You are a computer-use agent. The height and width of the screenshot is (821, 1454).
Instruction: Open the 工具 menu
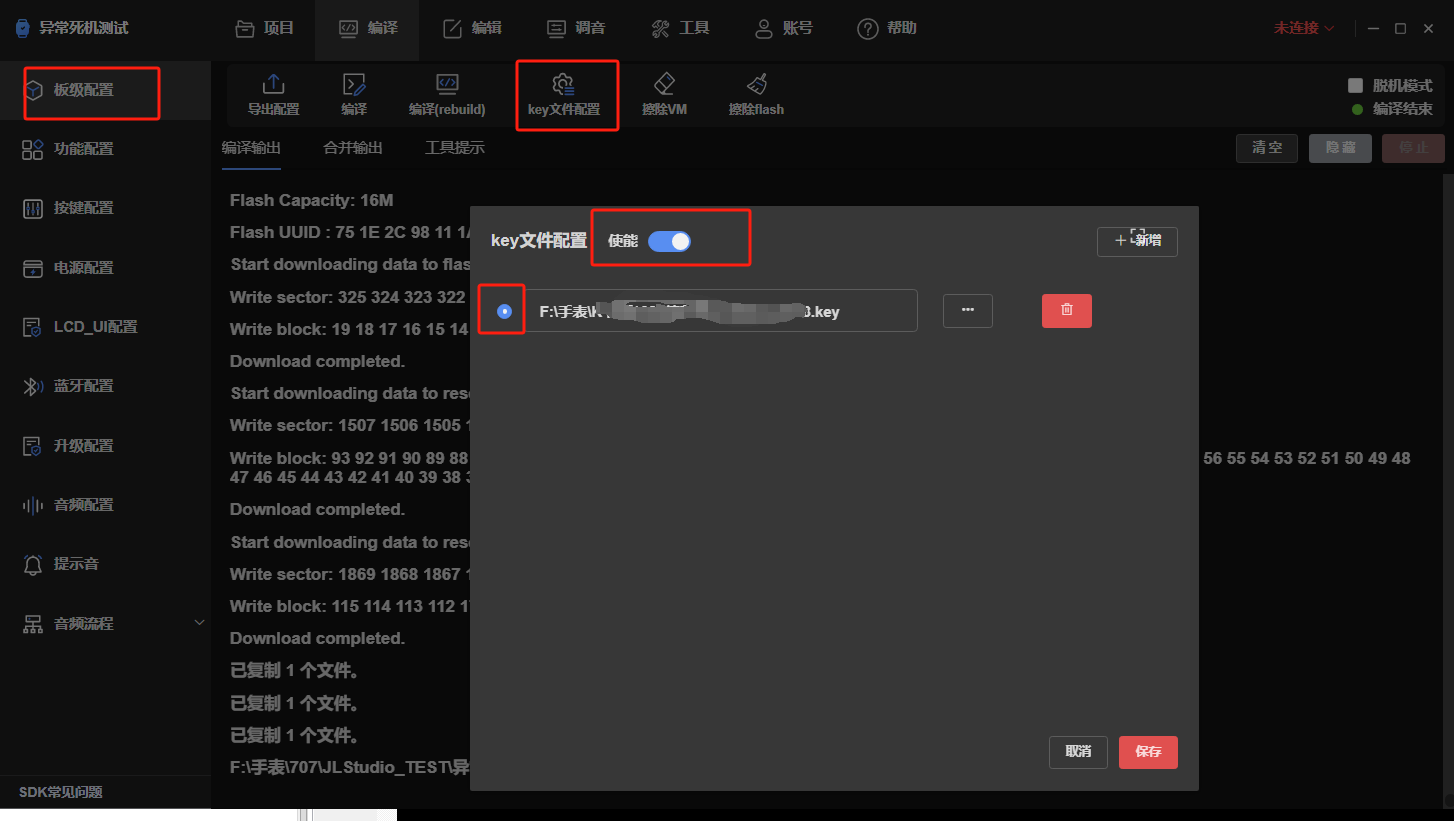coord(680,28)
